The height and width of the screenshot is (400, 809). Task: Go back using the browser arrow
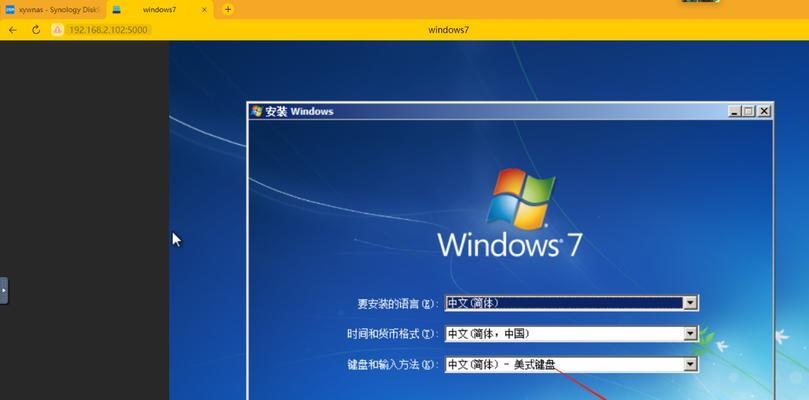point(12,30)
